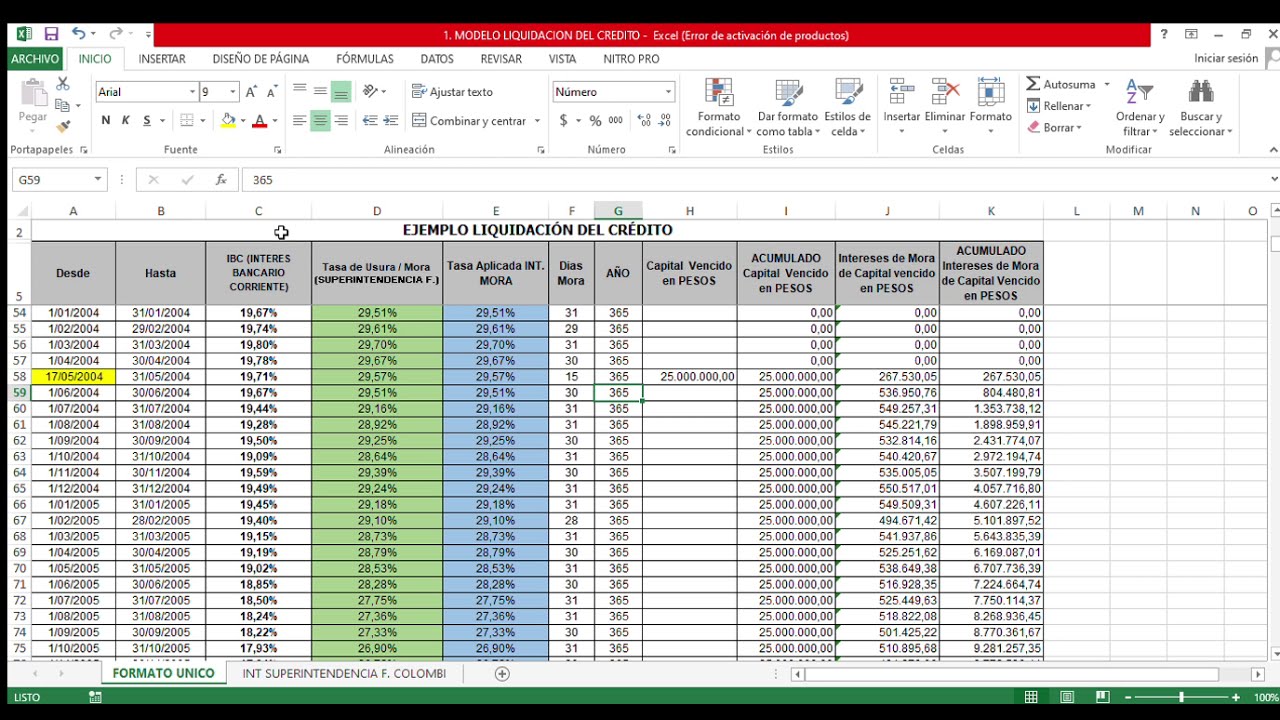This screenshot has width=1280, height=720.
Task: Expand the Número format dropdown
Action: tap(668, 92)
